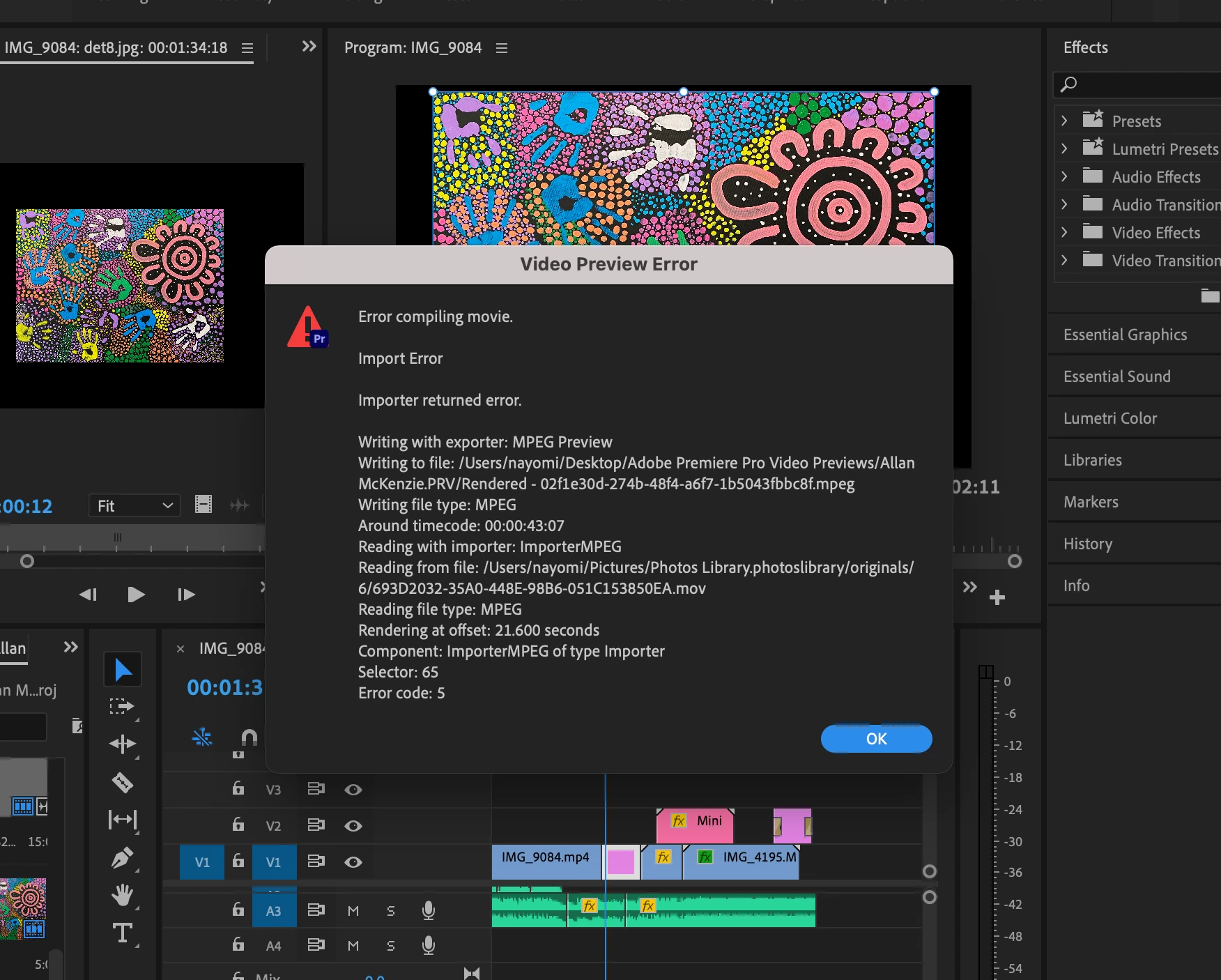
Task: Click the Presets folder icon
Action: 1093,119
